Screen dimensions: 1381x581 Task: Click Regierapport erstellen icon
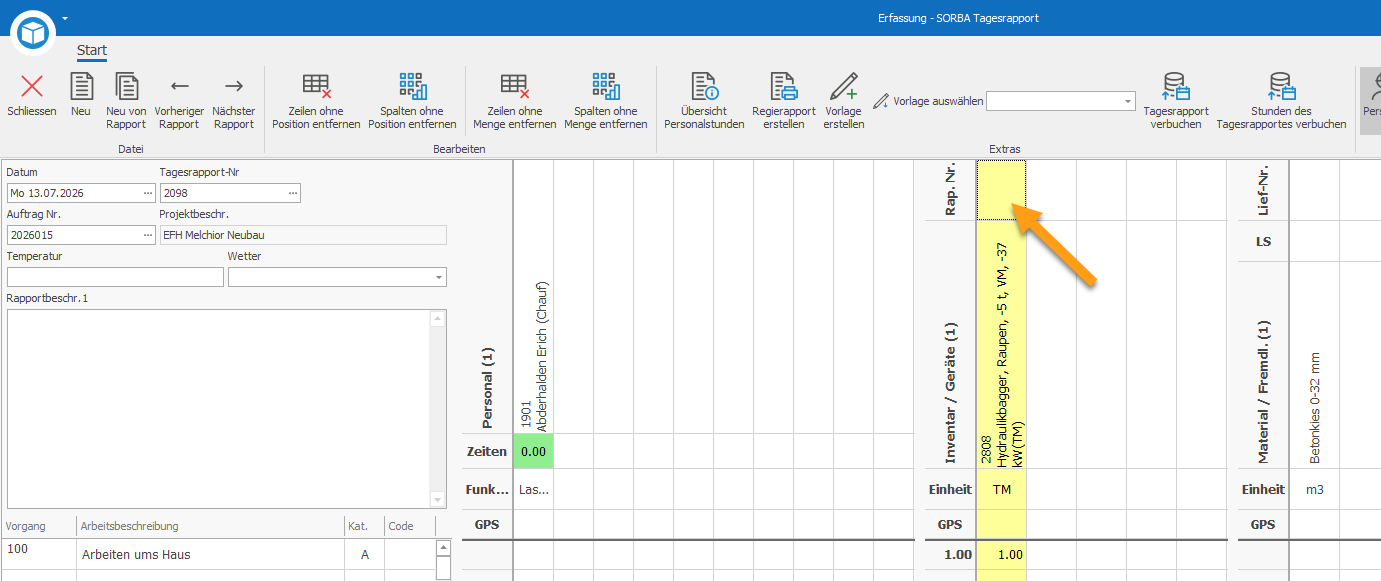(x=783, y=86)
